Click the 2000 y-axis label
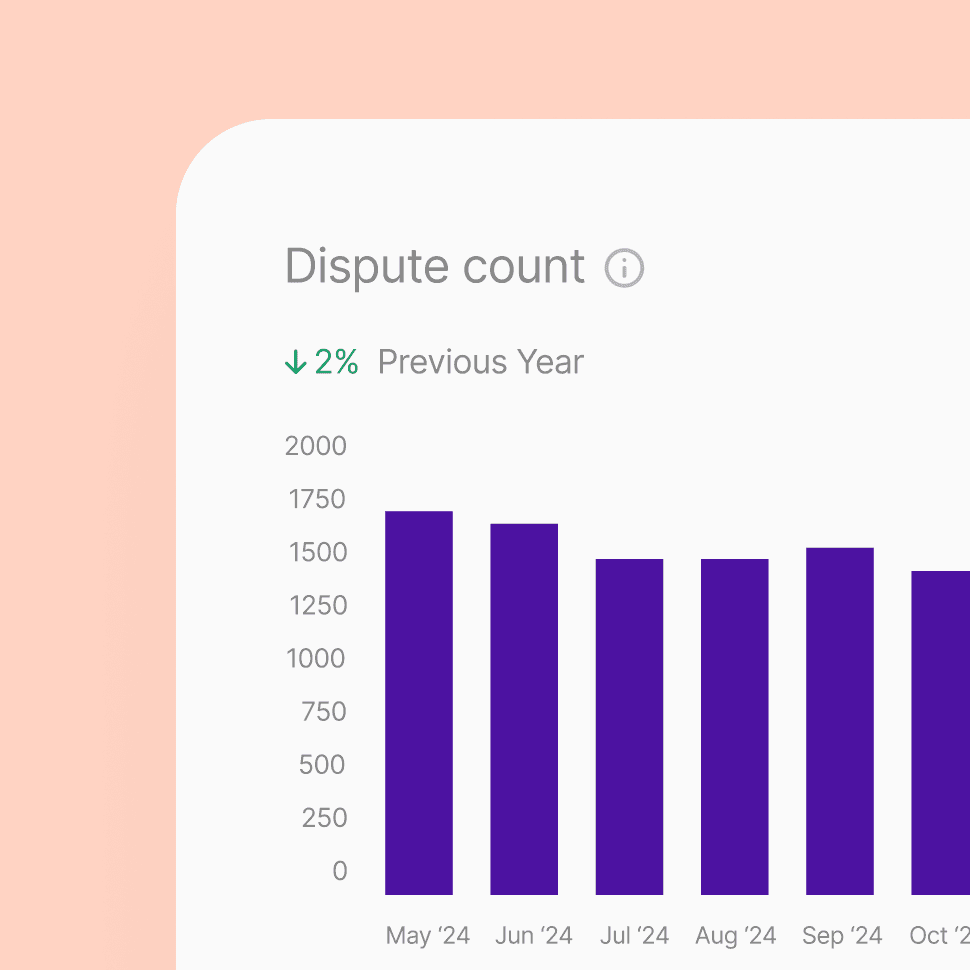Viewport: 970px width, 970px height. 316,446
